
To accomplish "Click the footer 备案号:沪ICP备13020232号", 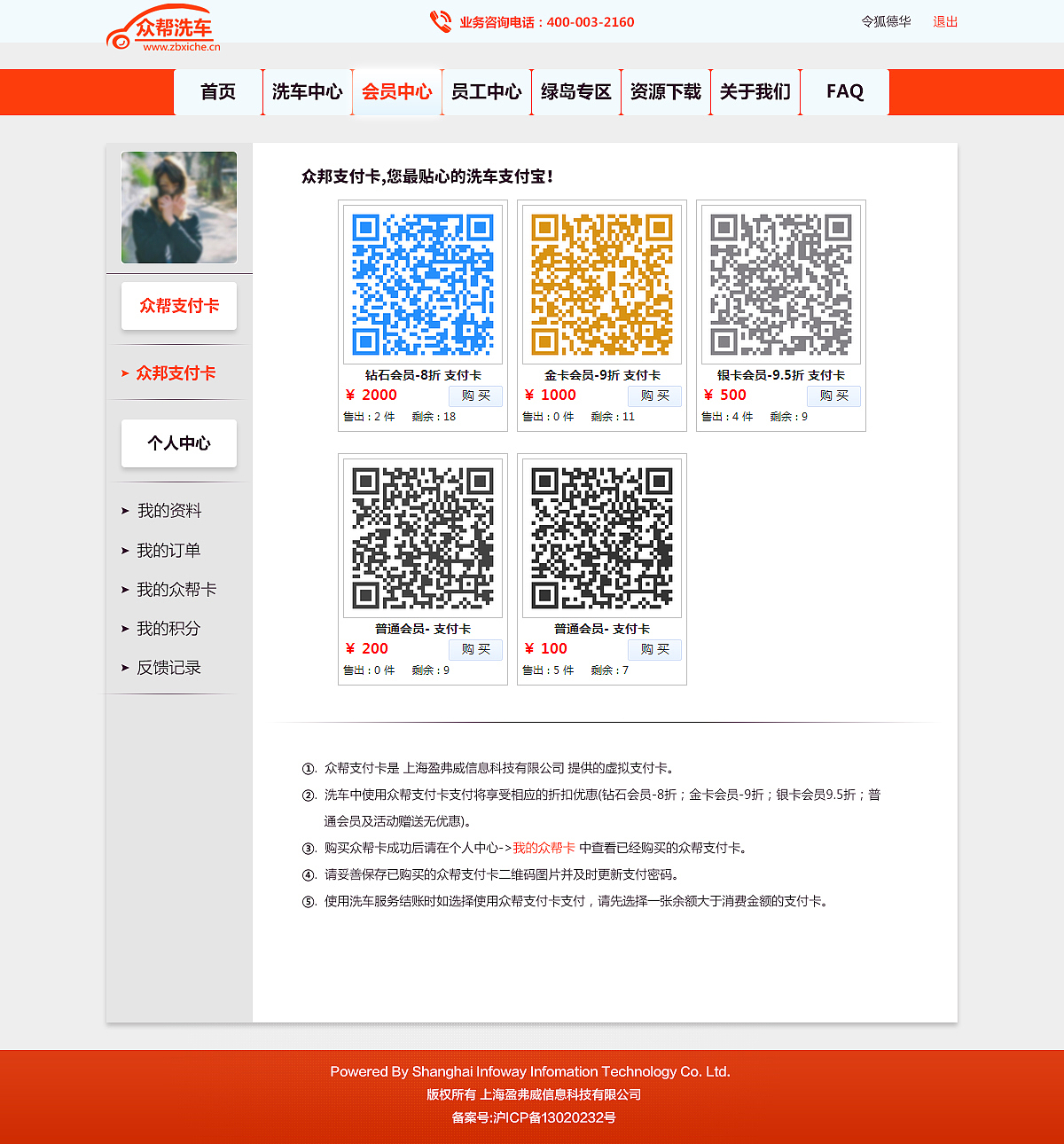I will click(534, 1117).
